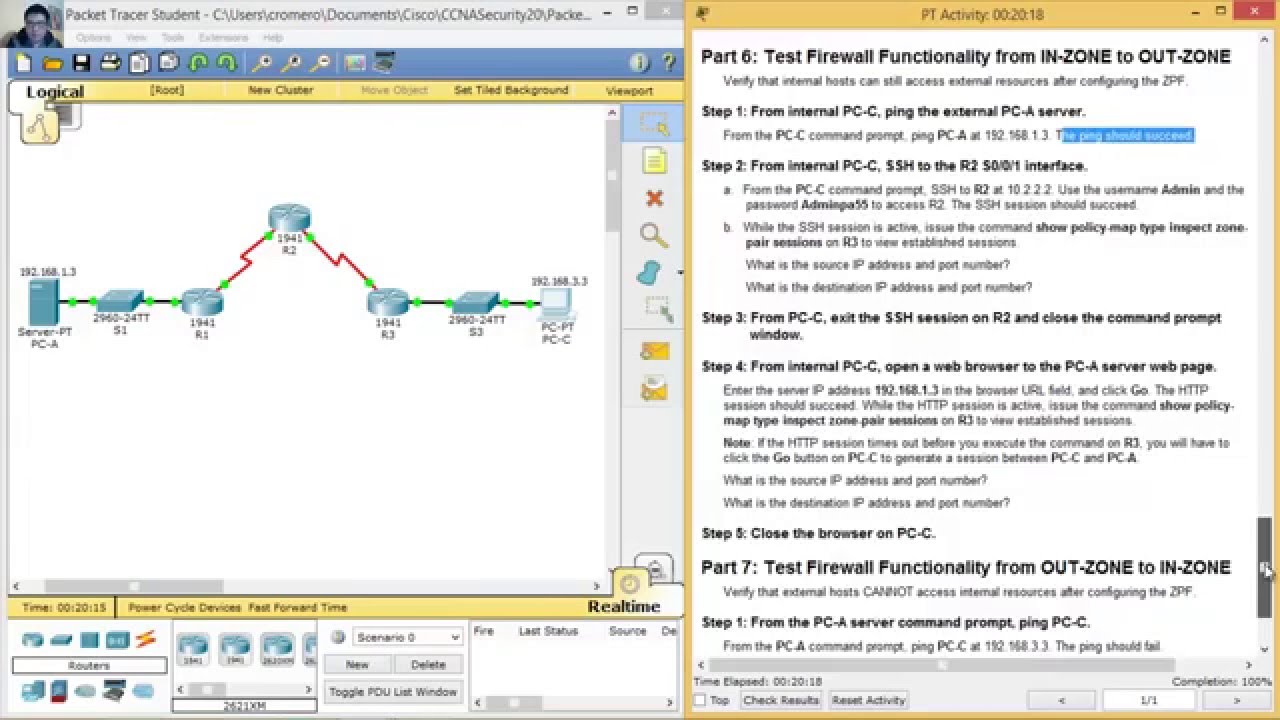Click the [Root] navigation label
The width and height of the screenshot is (1280, 720).
coord(167,90)
